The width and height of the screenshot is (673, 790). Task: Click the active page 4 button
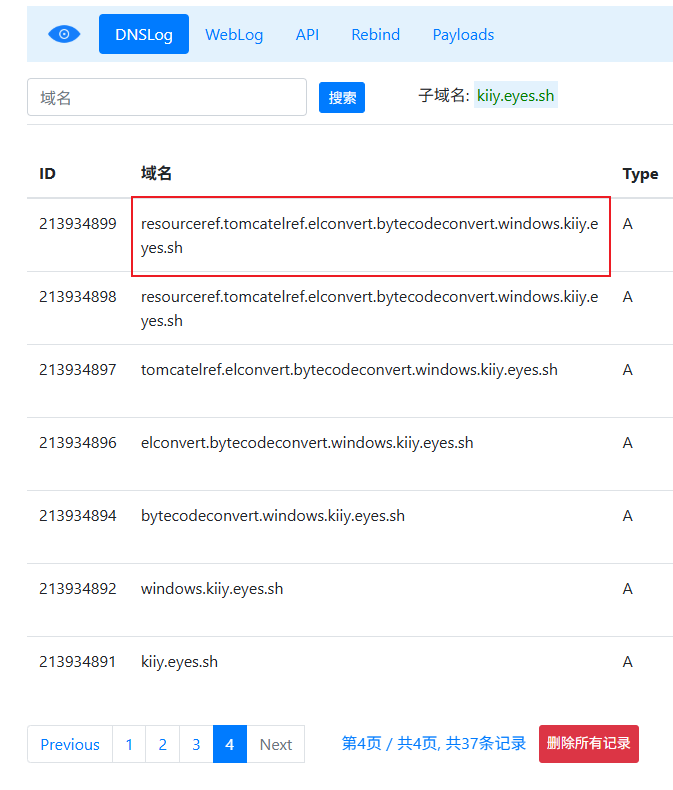coord(230,744)
